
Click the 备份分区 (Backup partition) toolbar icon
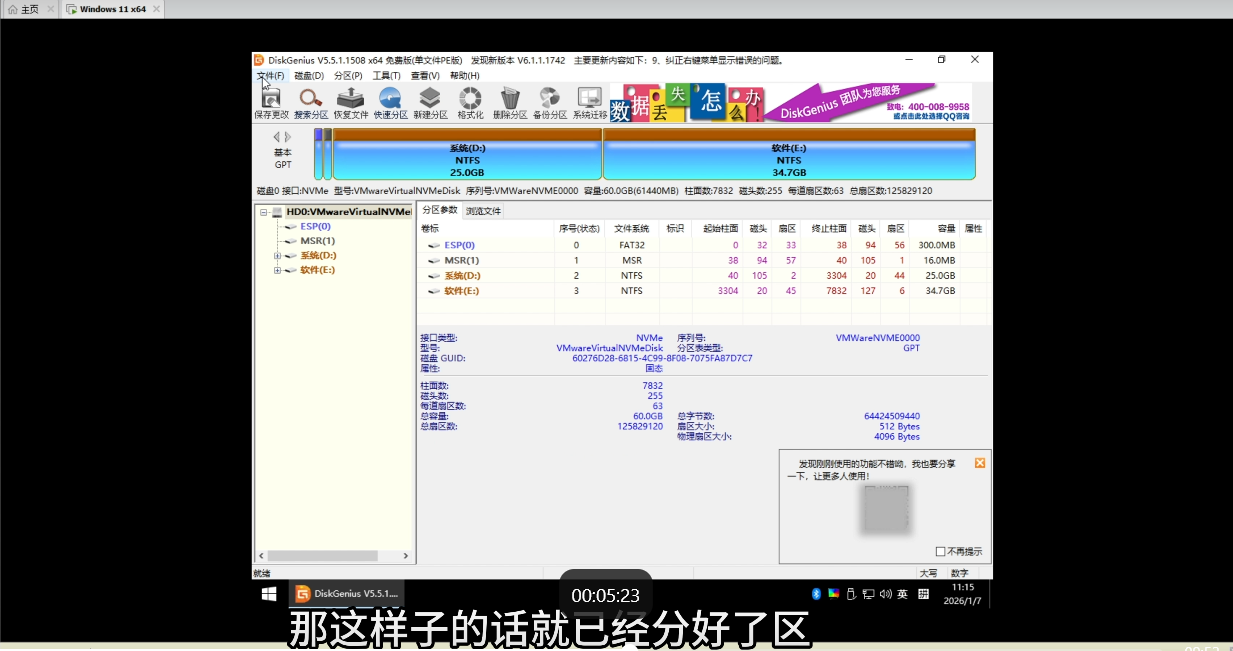point(550,103)
